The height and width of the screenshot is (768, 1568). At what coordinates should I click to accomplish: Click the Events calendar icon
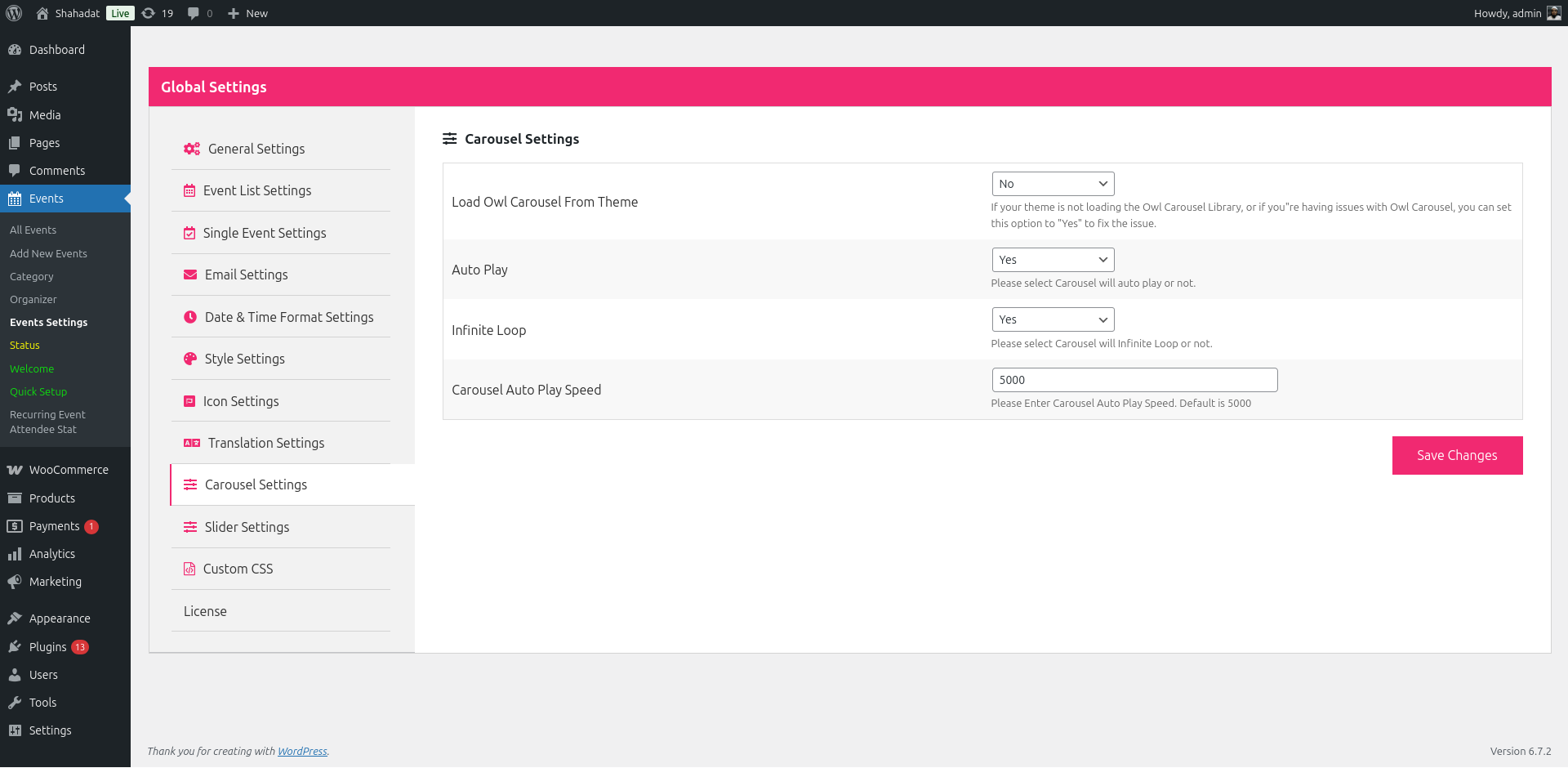(15, 199)
